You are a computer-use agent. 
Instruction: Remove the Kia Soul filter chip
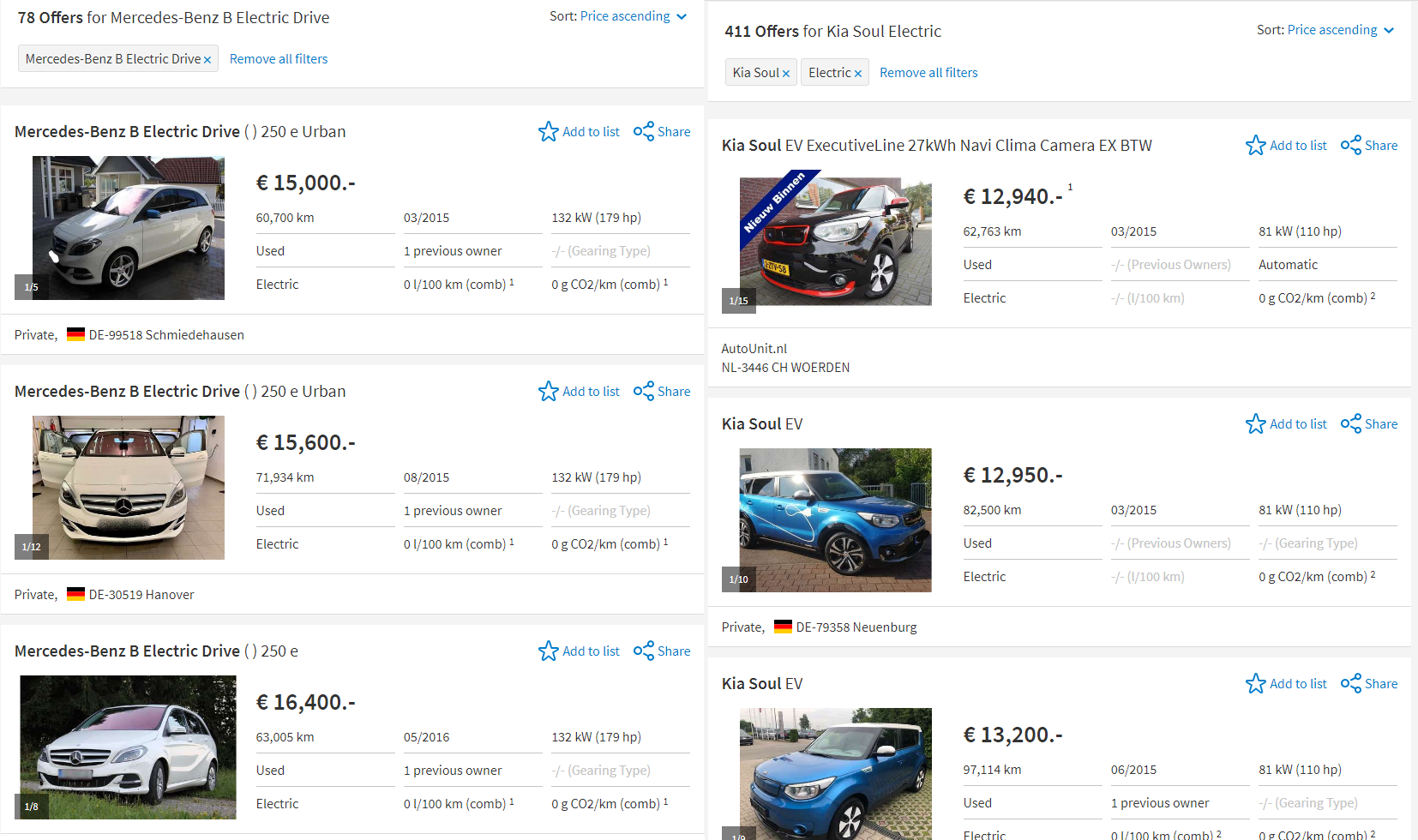point(786,74)
